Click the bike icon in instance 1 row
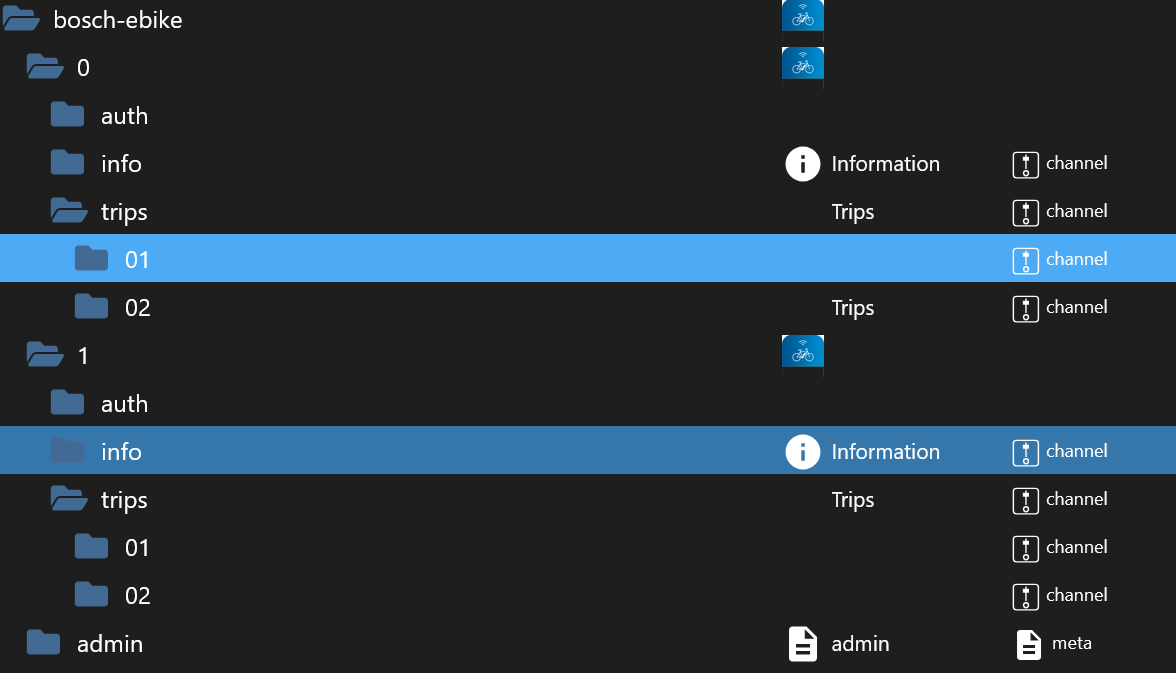The height and width of the screenshot is (673, 1176). 802,353
